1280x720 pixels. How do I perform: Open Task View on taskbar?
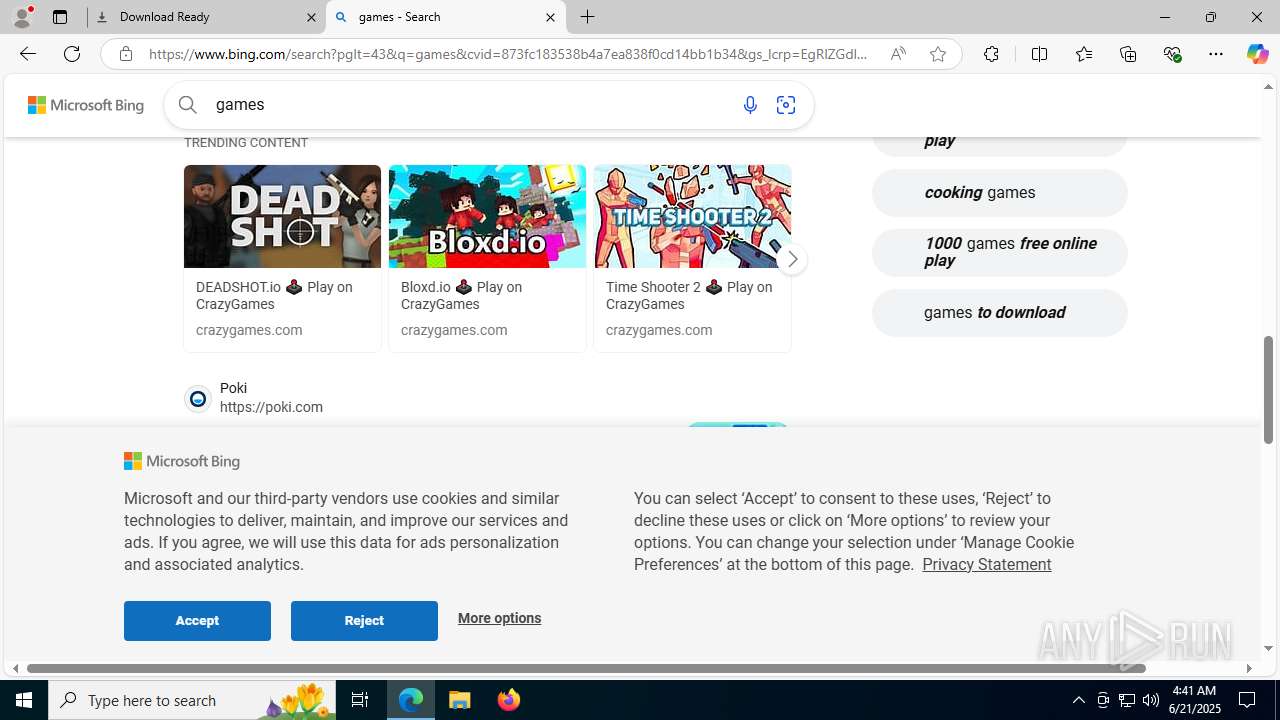pyautogui.click(x=360, y=700)
